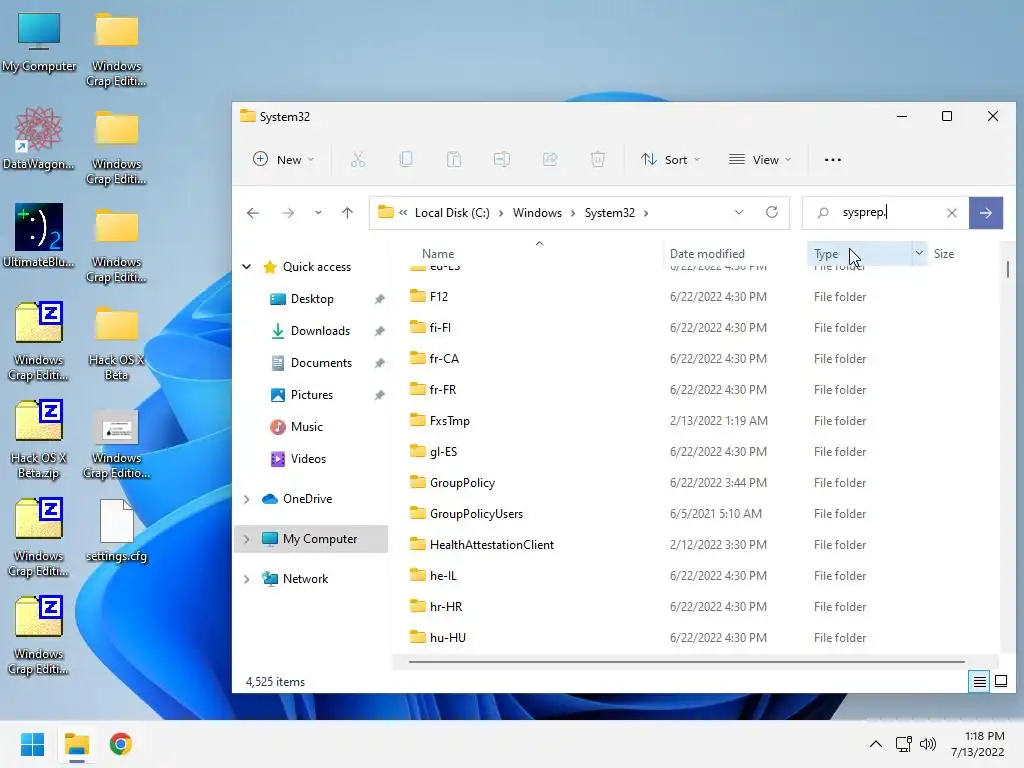Open the Type column filter dropdown
Screen dimensions: 1024x768
(919, 253)
